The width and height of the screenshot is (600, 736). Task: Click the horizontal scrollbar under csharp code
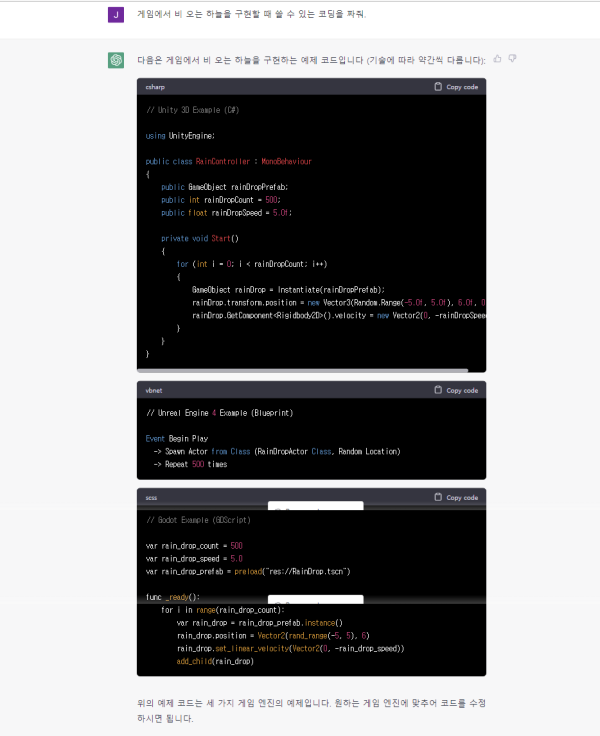click(x=303, y=370)
